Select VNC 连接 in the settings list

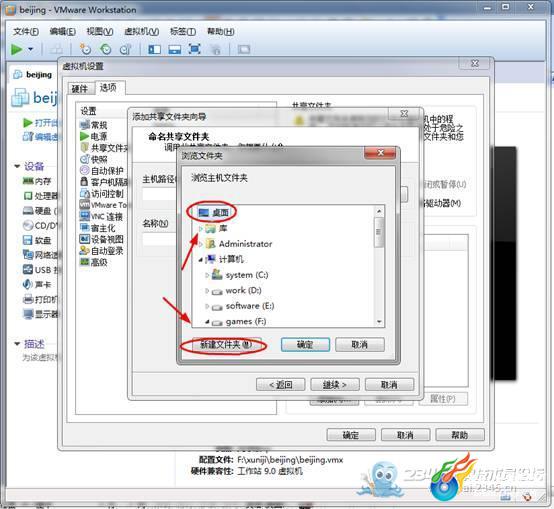coord(101,217)
